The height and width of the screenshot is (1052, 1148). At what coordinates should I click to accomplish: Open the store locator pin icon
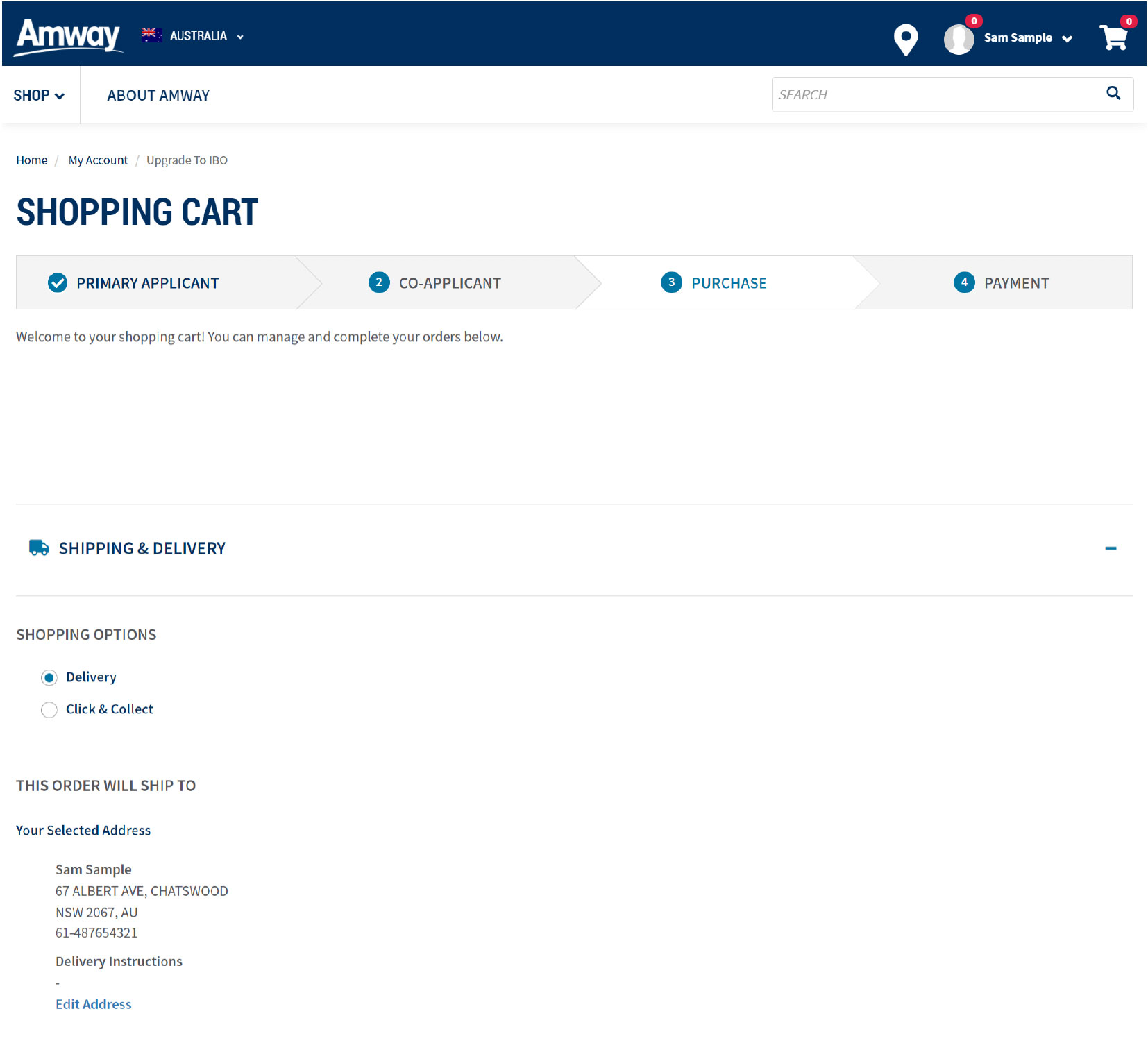(906, 40)
